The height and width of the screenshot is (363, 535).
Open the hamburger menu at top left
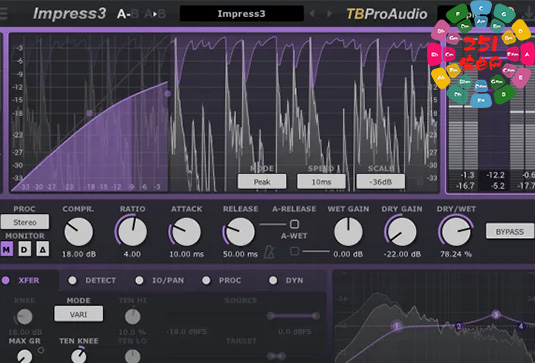click(3, 14)
